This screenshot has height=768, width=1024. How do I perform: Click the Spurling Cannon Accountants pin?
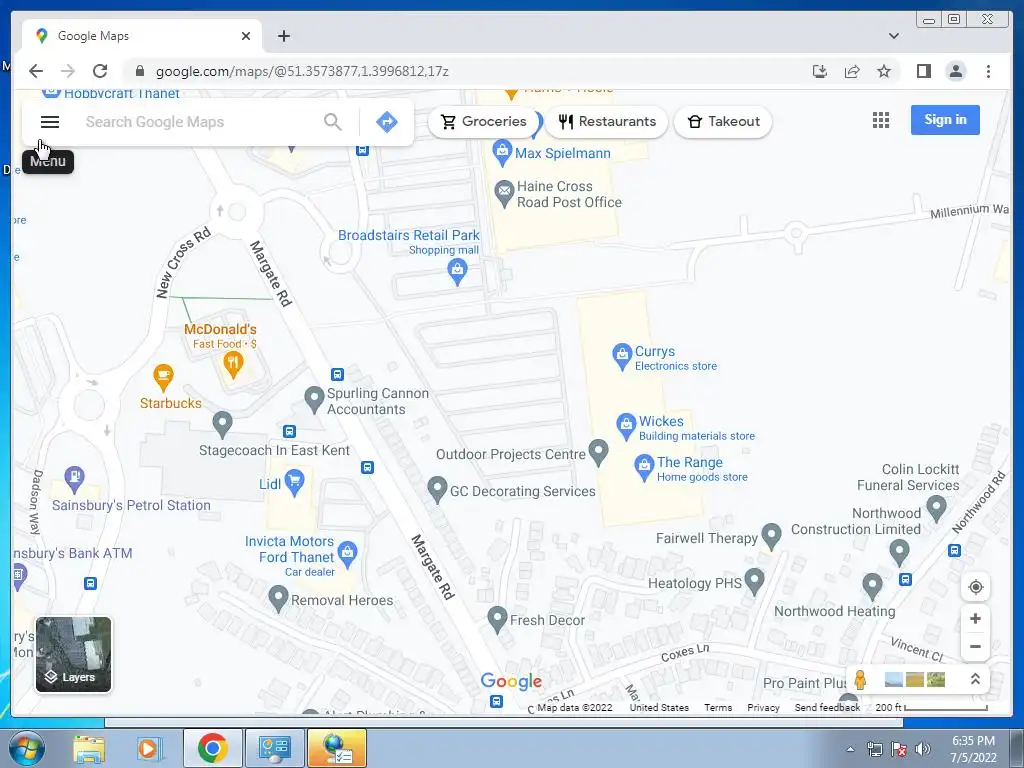tap(314, 400)
